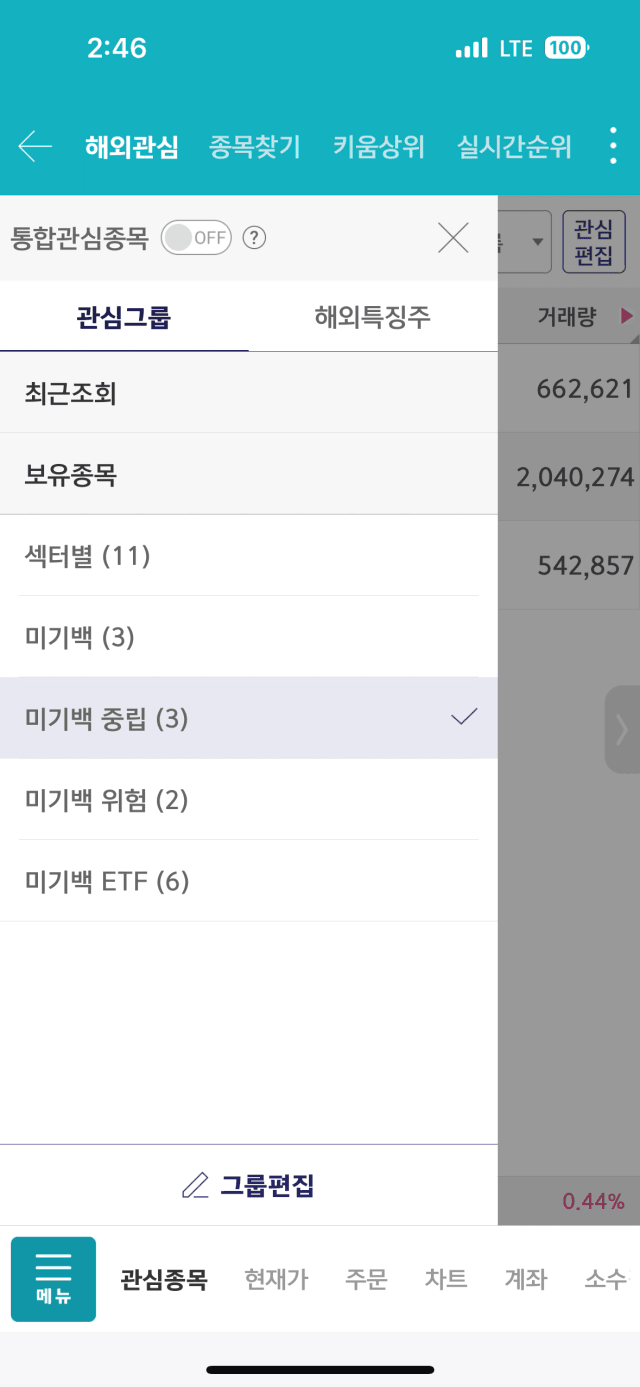The image size is (640, 1387).
Task: Close the group panel with X
Action: click(x=453, y=238)
